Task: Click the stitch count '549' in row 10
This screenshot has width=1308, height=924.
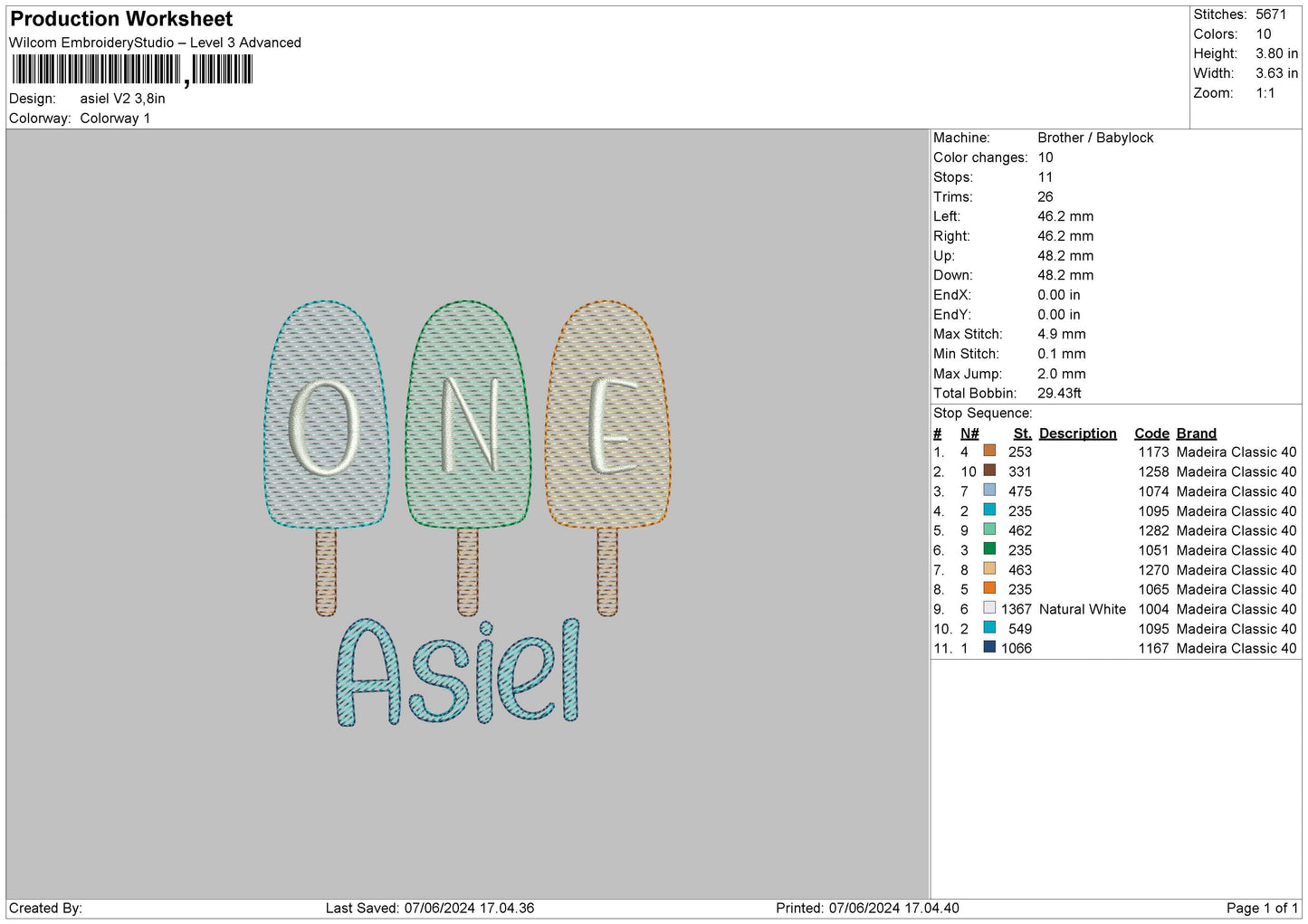Action: point(1020,629)
